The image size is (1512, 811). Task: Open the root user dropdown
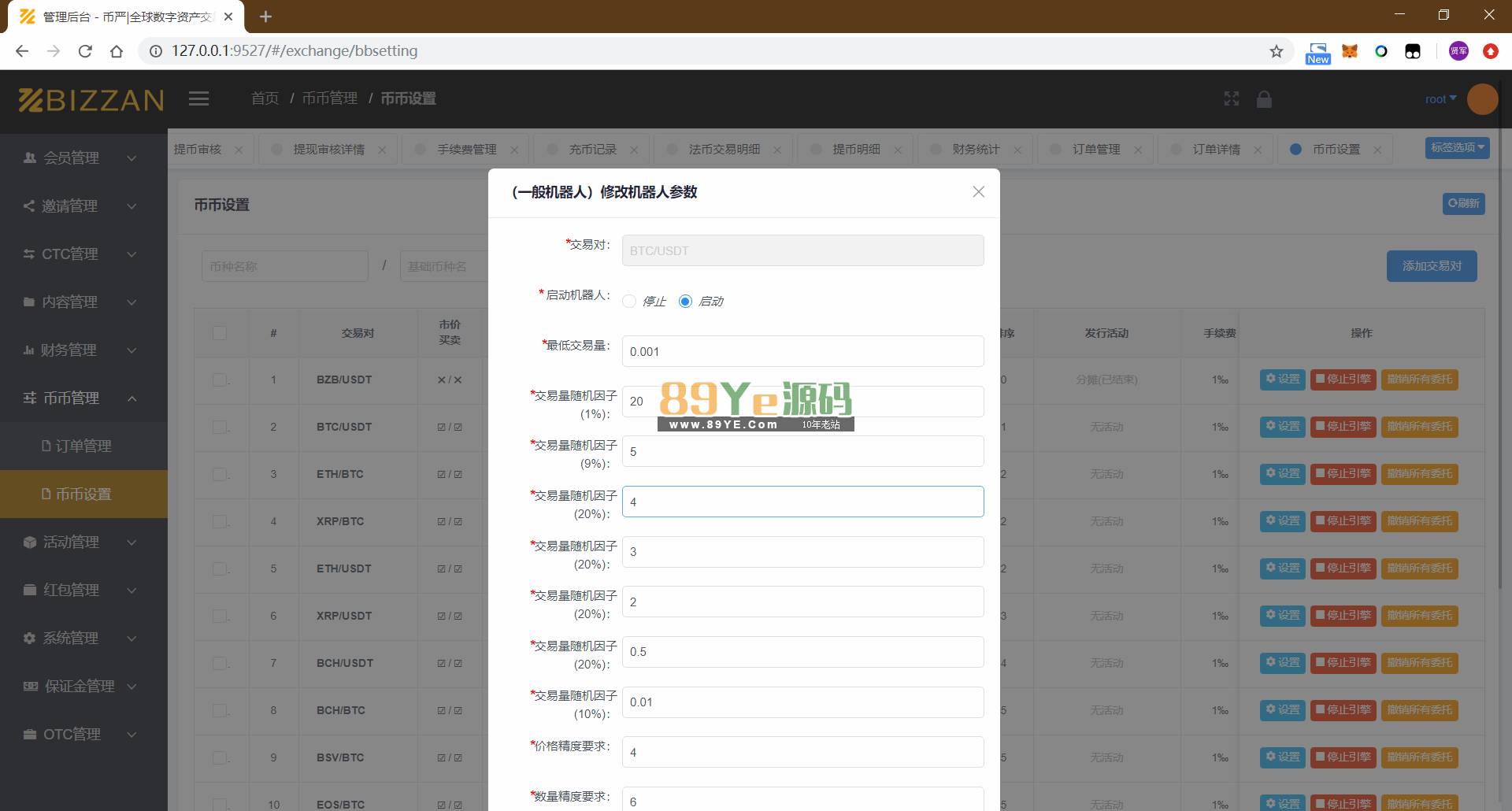coord(1440,99)
